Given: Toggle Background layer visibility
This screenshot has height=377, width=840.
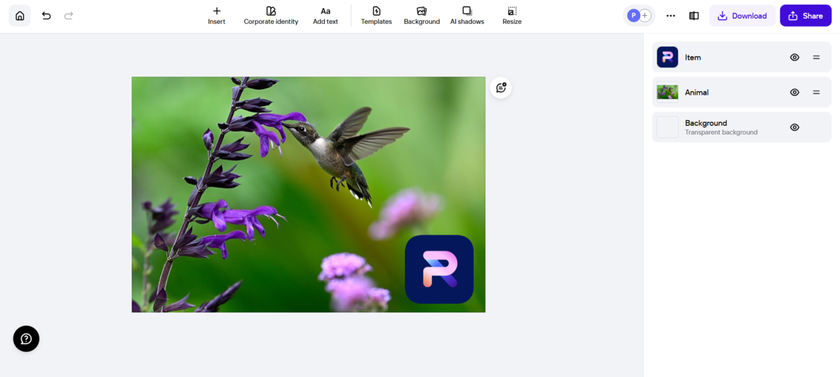Looking at the screenshot, I should pyautogui.click(x=794, y=127).
